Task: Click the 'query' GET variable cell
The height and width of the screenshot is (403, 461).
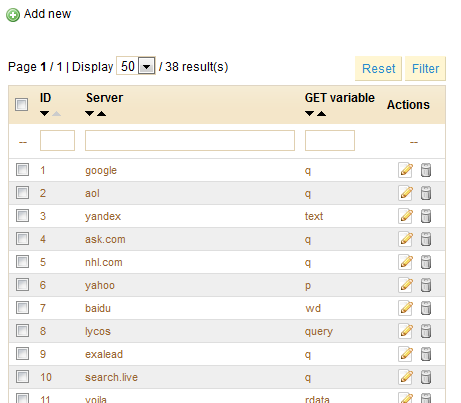Action: (319, 332)
